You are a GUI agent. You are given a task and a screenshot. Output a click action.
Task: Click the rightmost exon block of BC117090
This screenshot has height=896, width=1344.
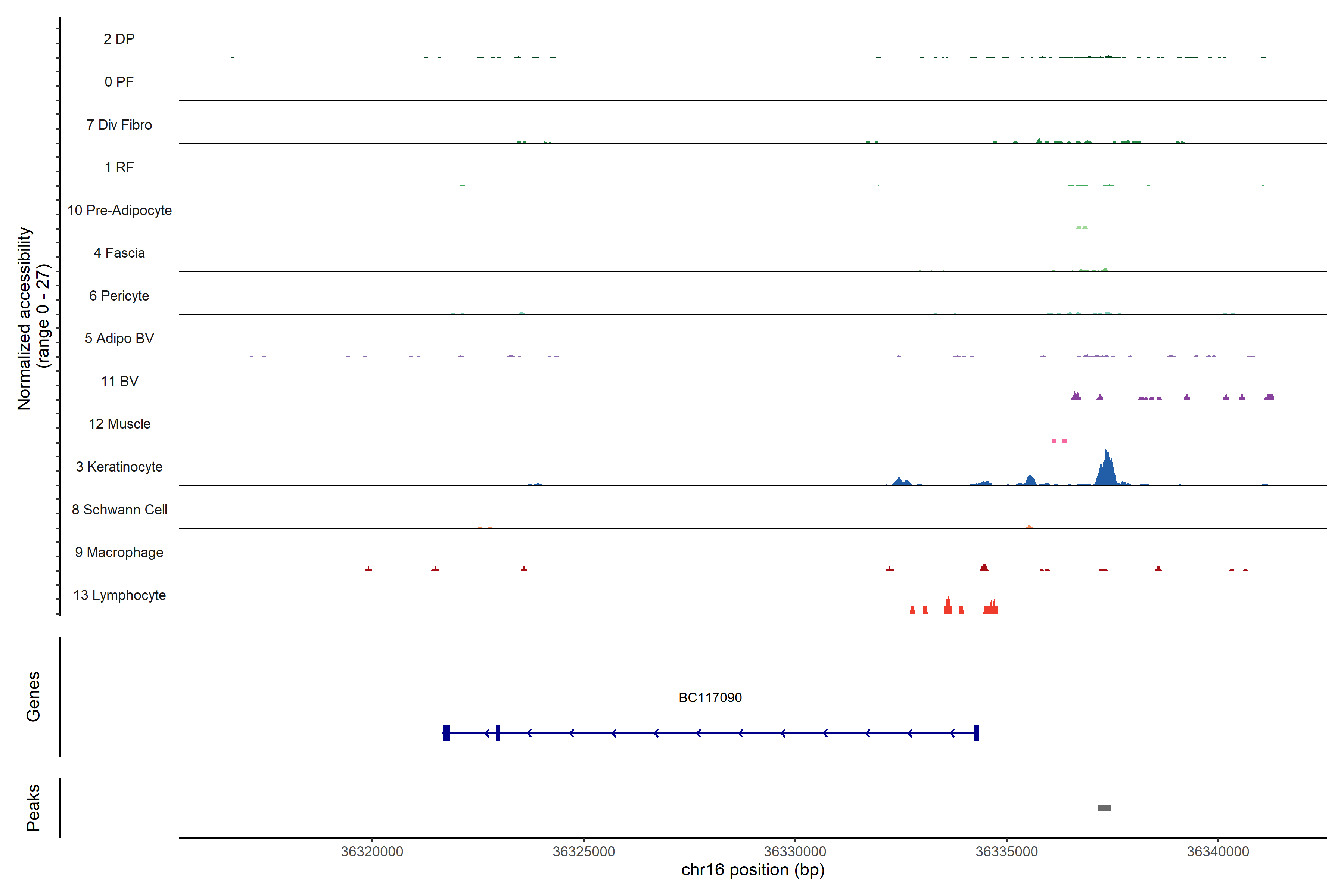(x=976, y=733)
